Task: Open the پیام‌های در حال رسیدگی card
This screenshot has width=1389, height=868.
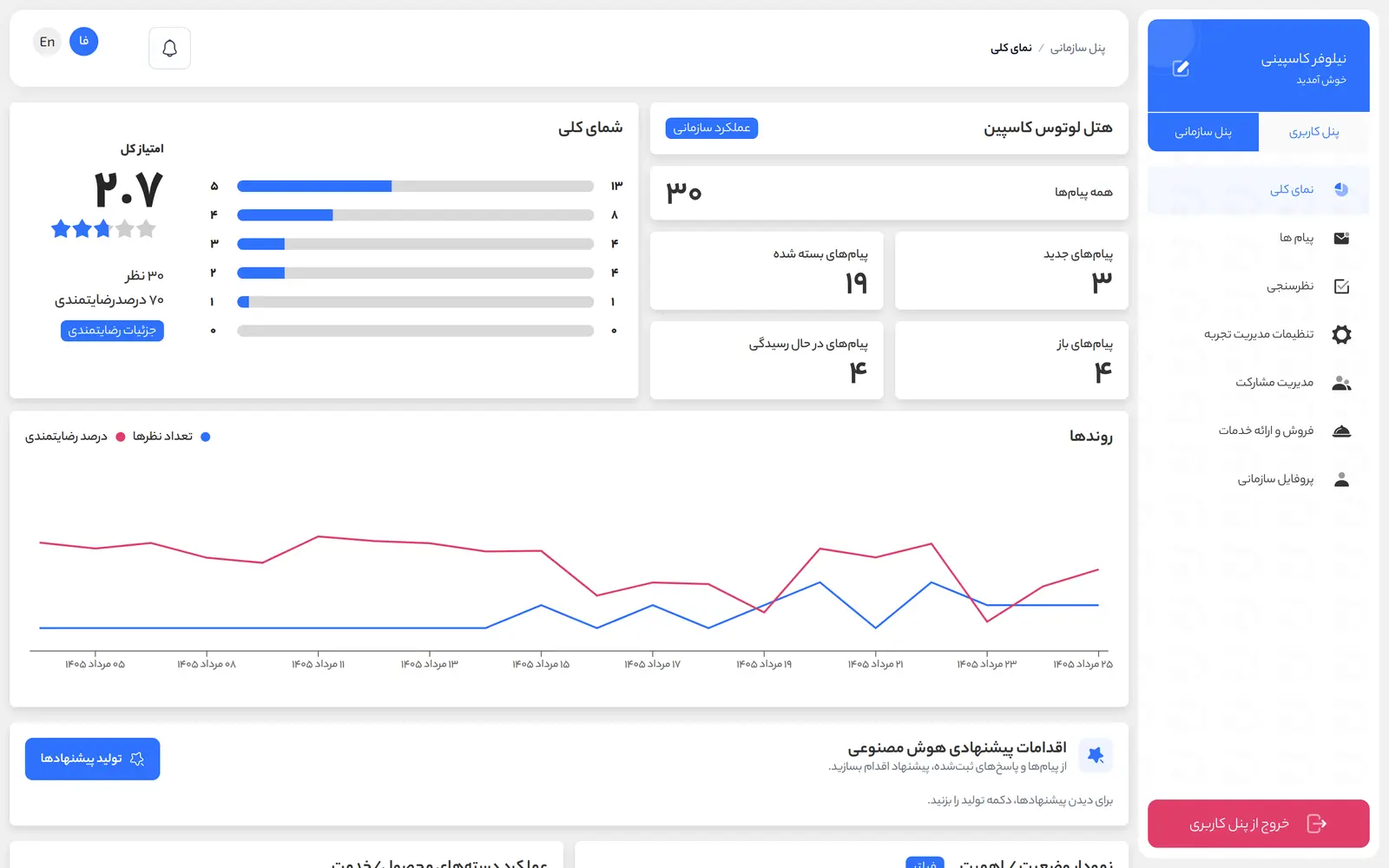Action: click(x=767, y=360)
